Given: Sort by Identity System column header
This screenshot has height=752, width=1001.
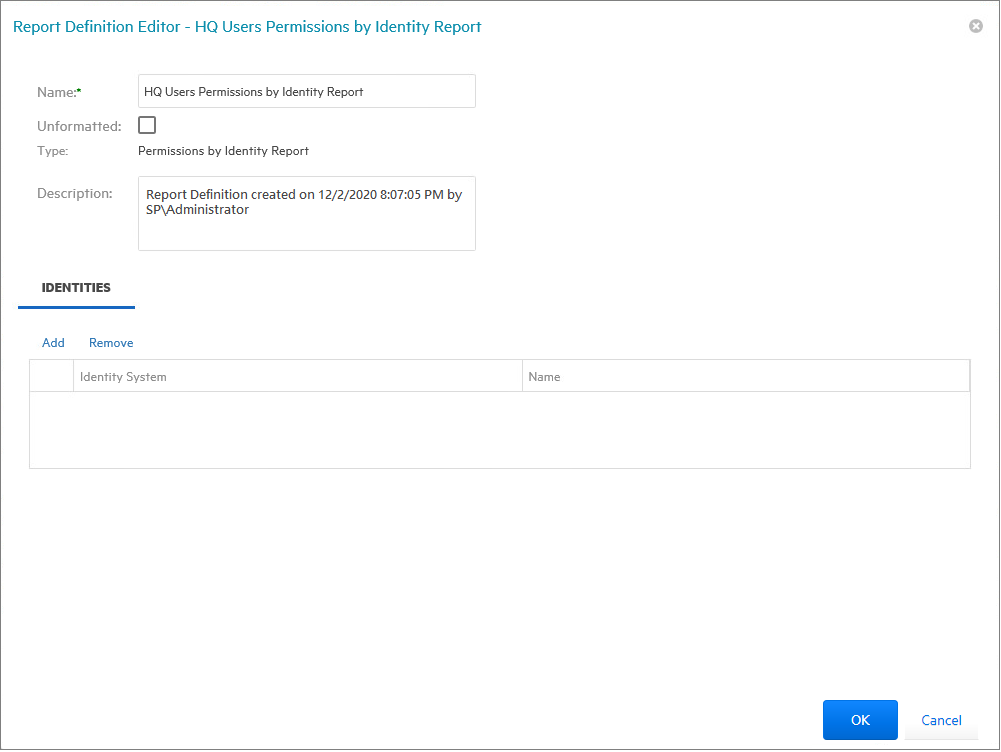Looking at the screenshot, I should click(x=298, y=377).
